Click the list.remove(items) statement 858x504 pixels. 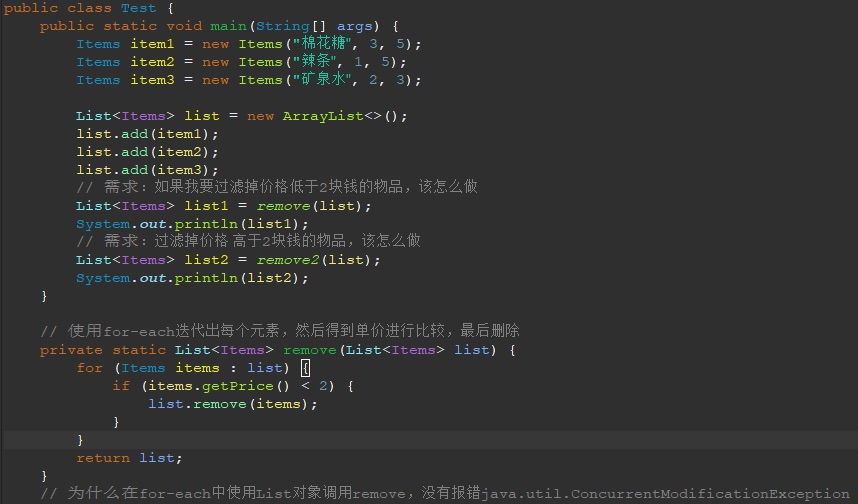[233, 404]
